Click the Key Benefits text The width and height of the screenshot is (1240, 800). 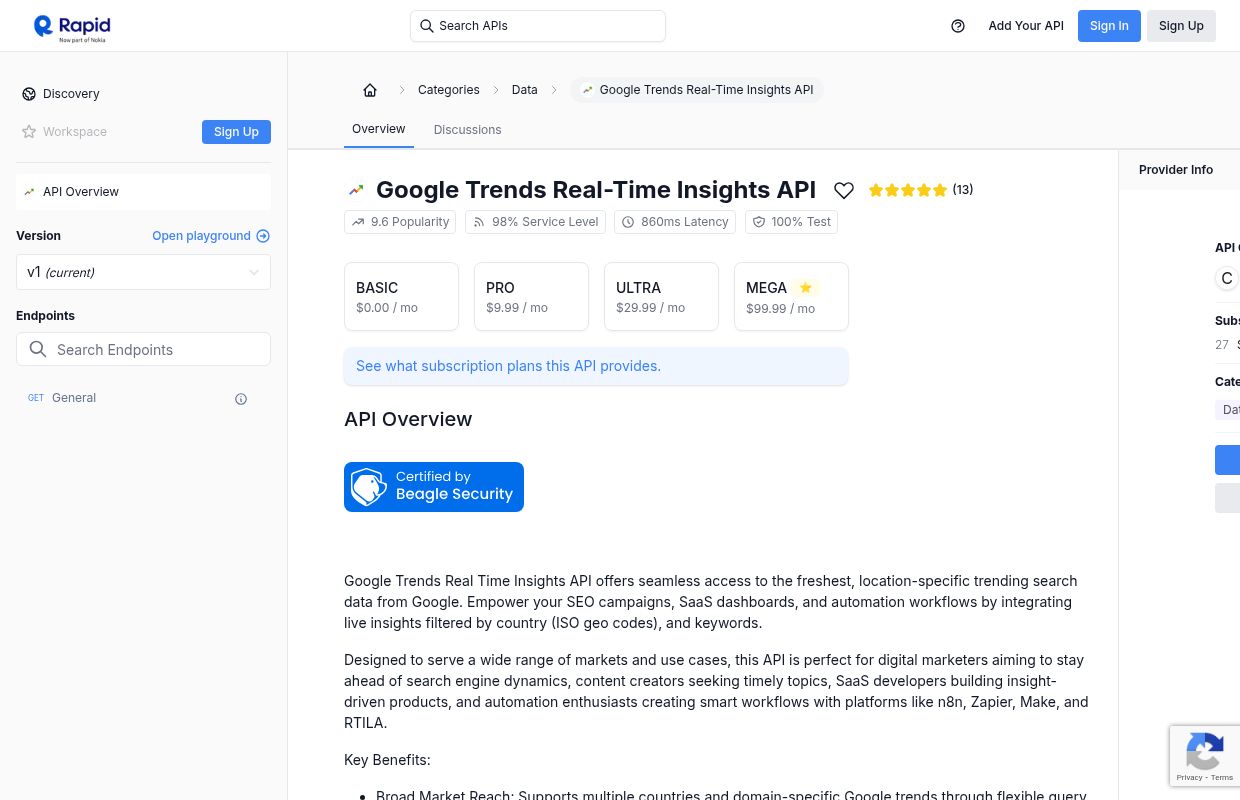click(x=387, y=760)
